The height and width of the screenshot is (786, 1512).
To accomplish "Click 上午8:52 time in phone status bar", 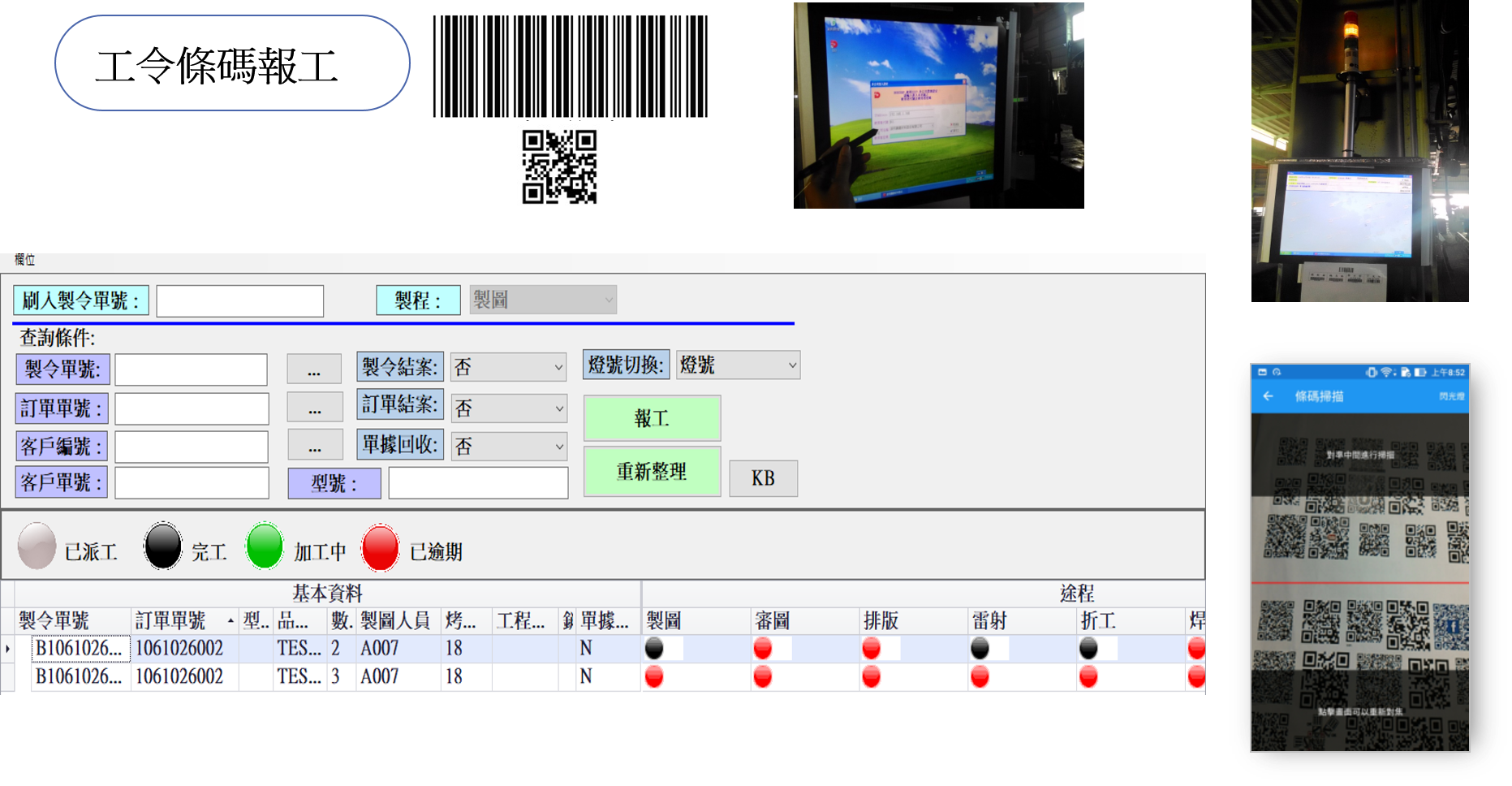I will [1448, 373].
